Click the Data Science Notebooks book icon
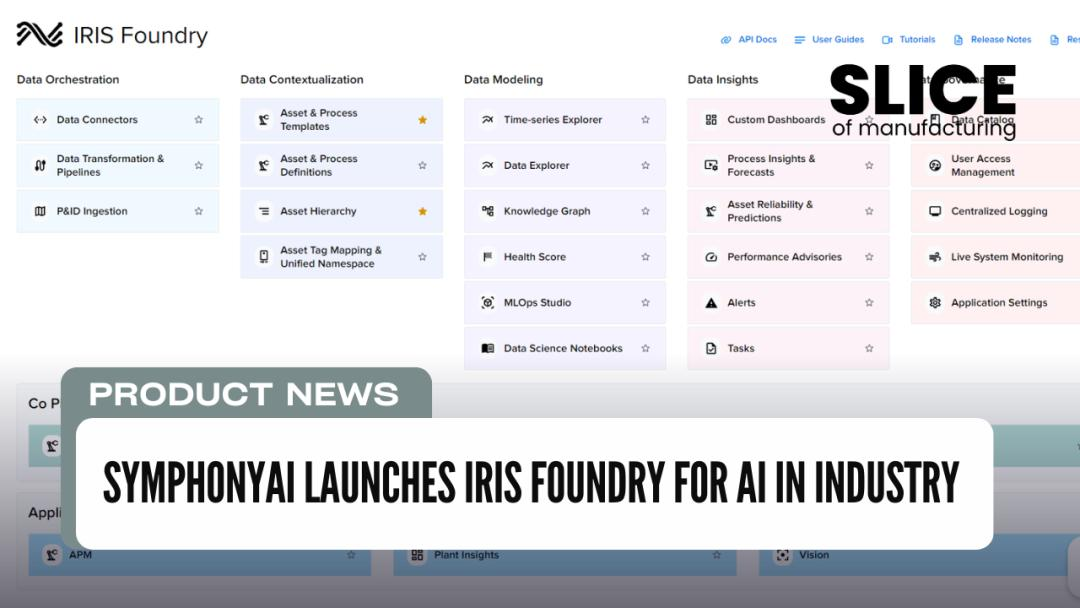This screenshot has width=1080, height=608. [488, 348]
